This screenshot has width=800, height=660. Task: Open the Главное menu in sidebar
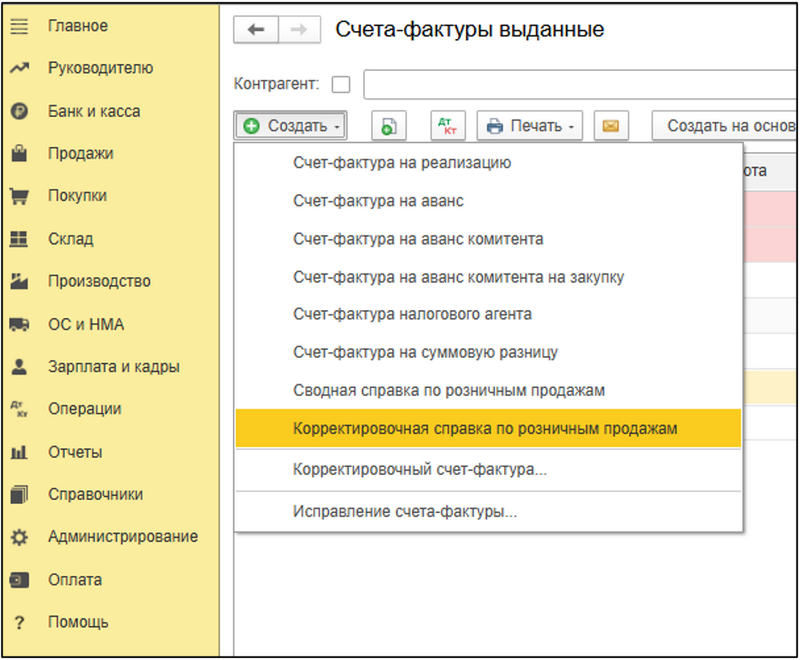point(77,26)
